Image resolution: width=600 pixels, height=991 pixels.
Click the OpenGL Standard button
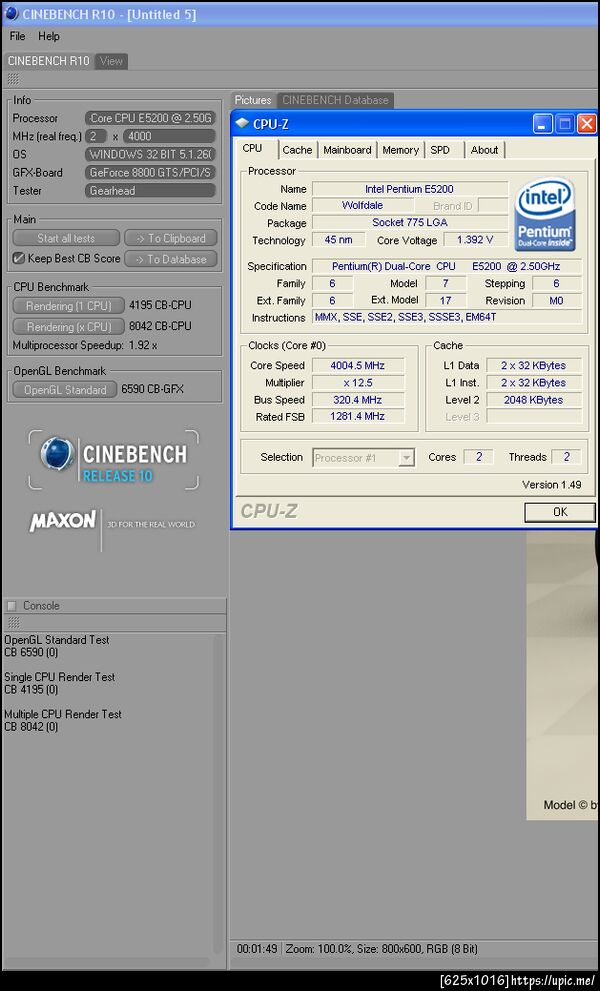pyautogui.click(x=64, y=390)
